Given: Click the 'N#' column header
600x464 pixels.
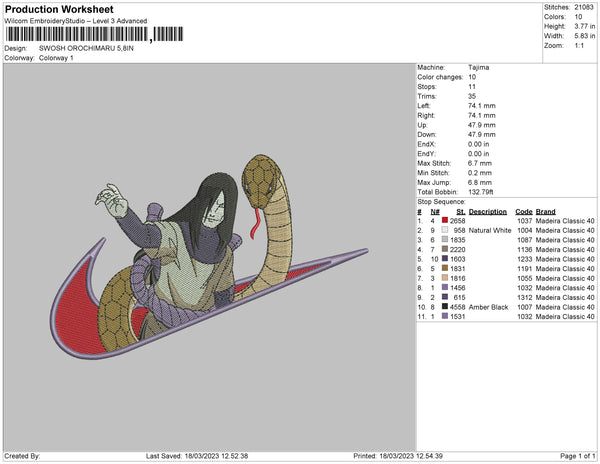Looking at the screenshot, I should (435, 212).
